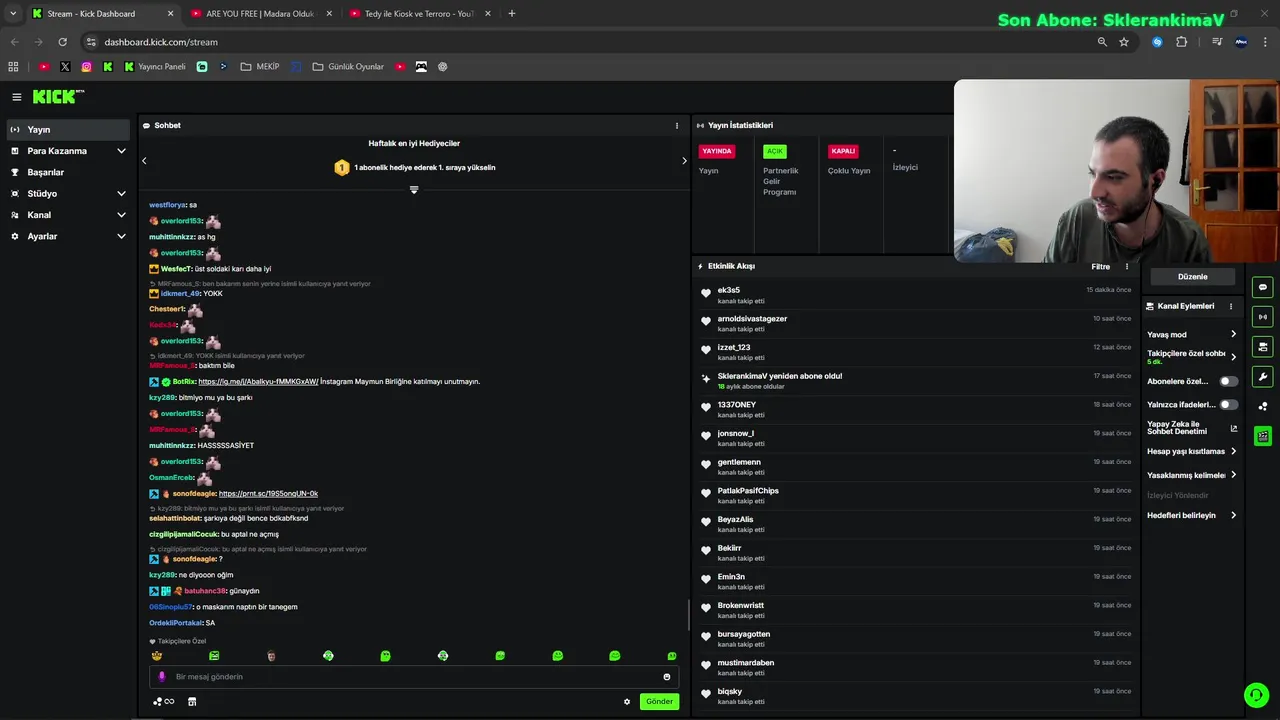Open the Yayıncı Paneli bookmark
Image resolution: width=1280 pixels, height=720 pixels.
click(x=155, y=67)
